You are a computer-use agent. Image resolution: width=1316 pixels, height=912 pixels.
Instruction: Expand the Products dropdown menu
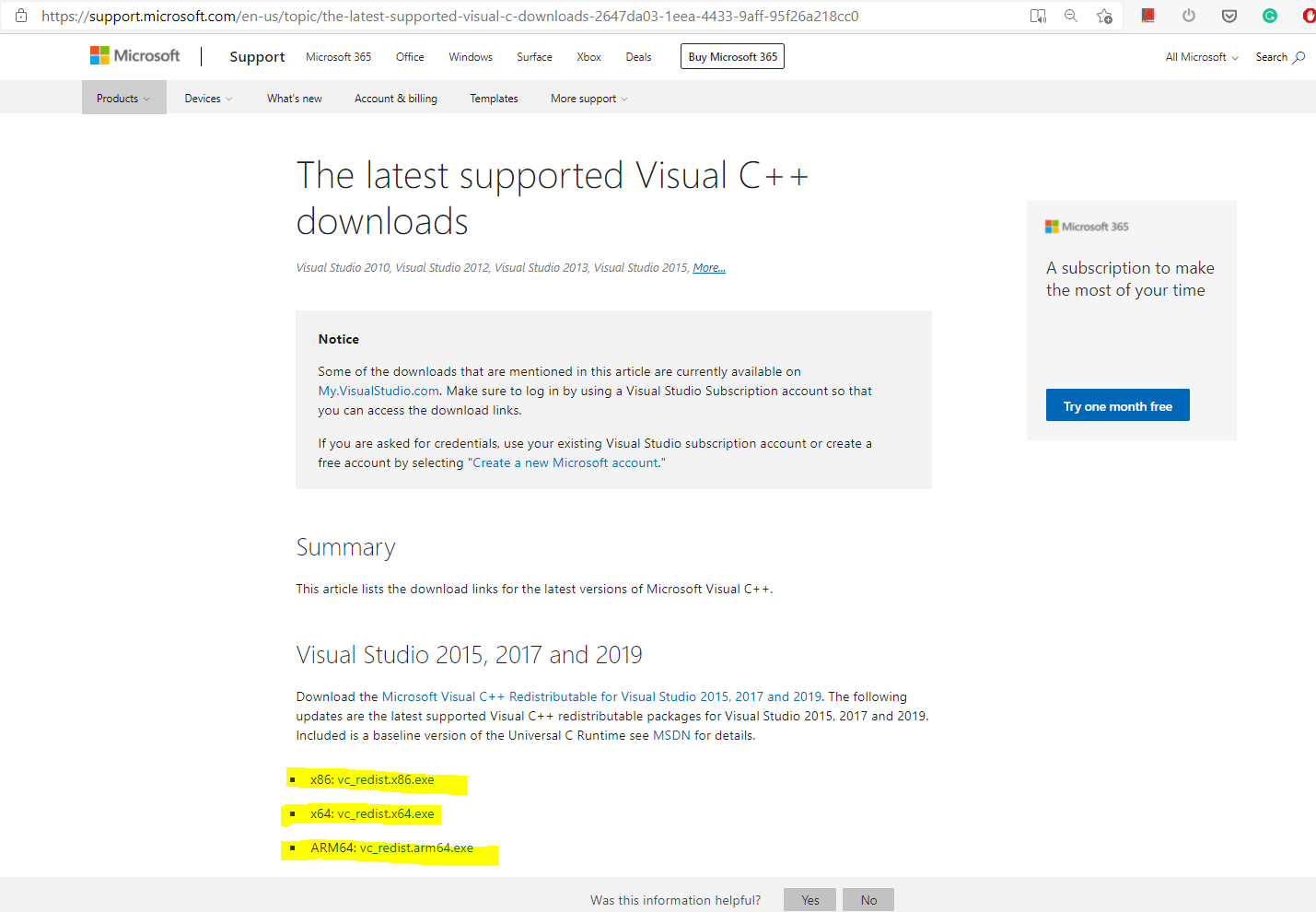[123, 99]
